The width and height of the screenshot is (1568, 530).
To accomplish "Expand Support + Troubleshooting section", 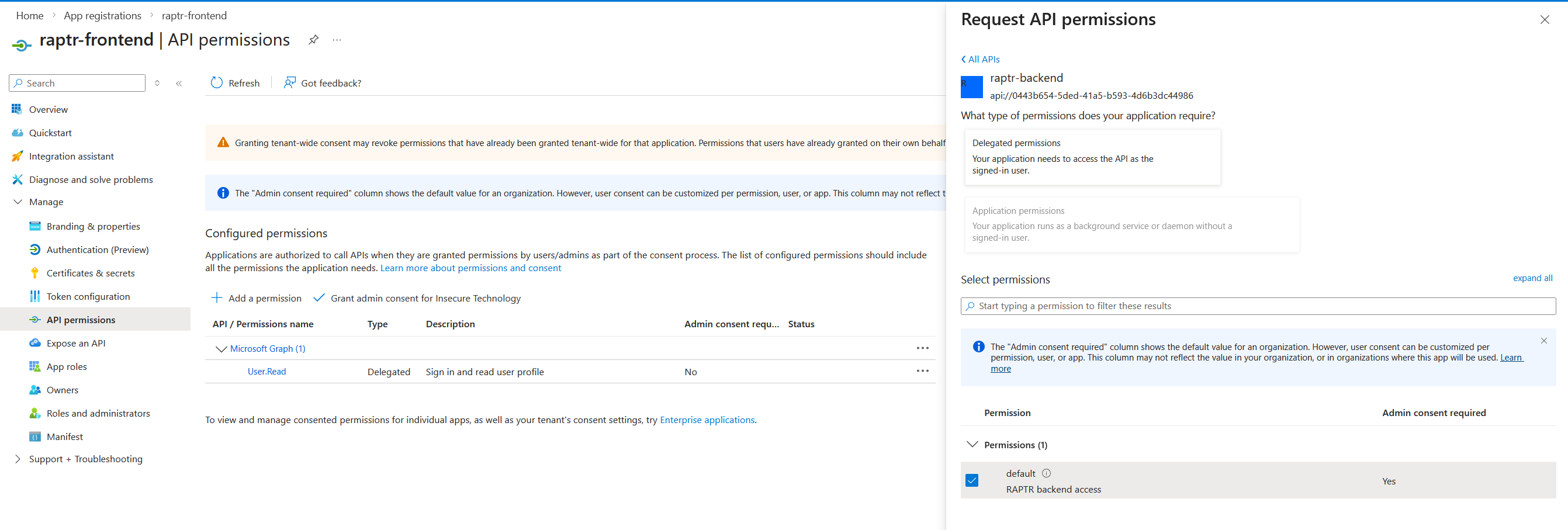I will click(18, 459).
